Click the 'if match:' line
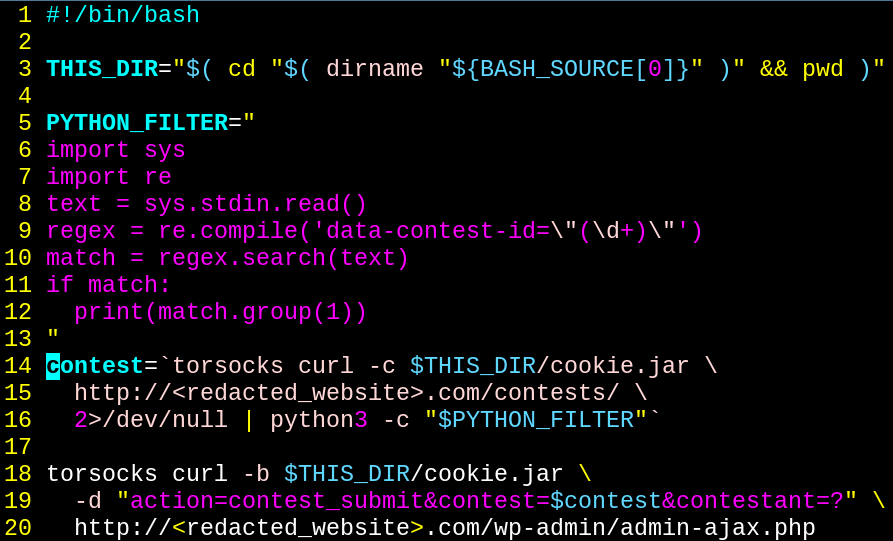893x541 pixels. pyautogui.click(x=109, y=285)
